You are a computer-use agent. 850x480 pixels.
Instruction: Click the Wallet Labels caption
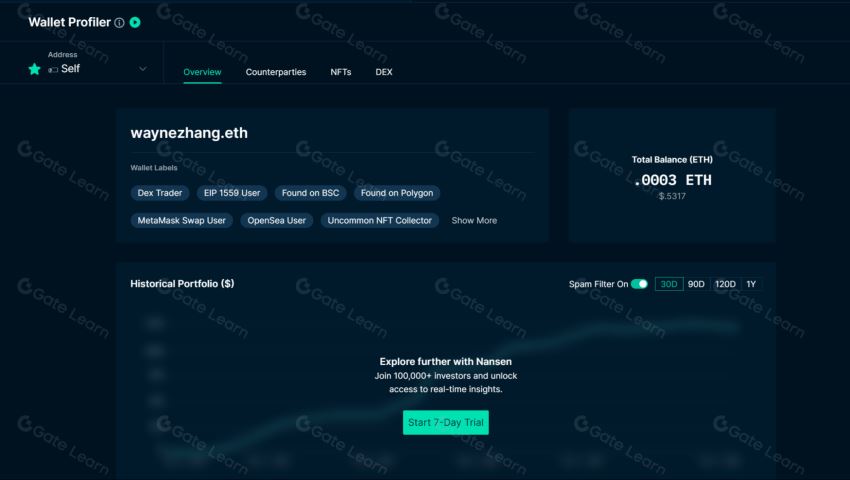tap(154, 168)
